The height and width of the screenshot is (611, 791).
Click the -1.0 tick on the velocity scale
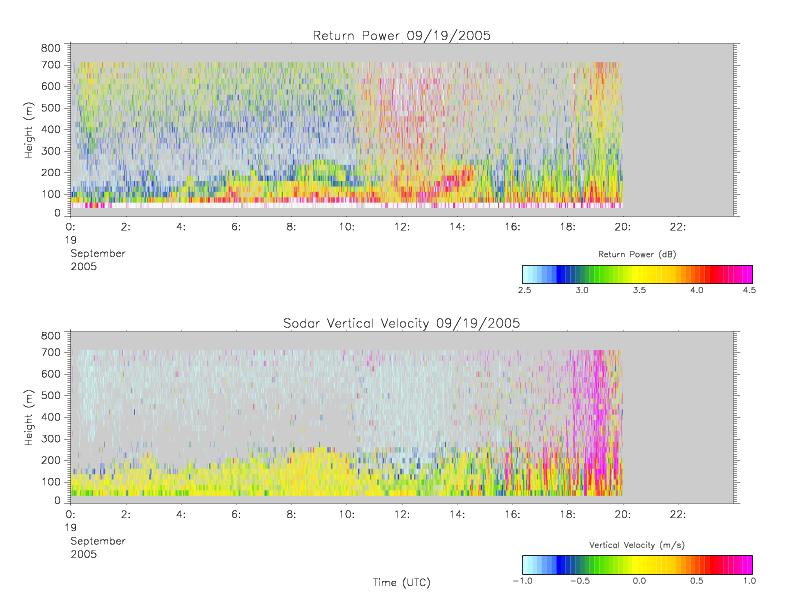click(x=523, y=581)
